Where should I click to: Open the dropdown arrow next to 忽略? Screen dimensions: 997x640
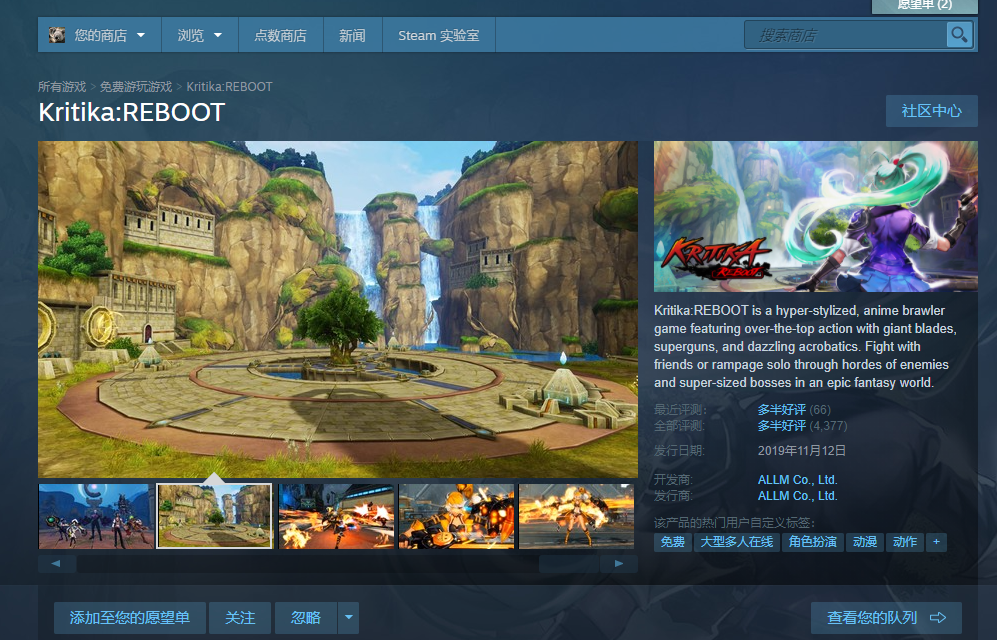tap(348, 617)
